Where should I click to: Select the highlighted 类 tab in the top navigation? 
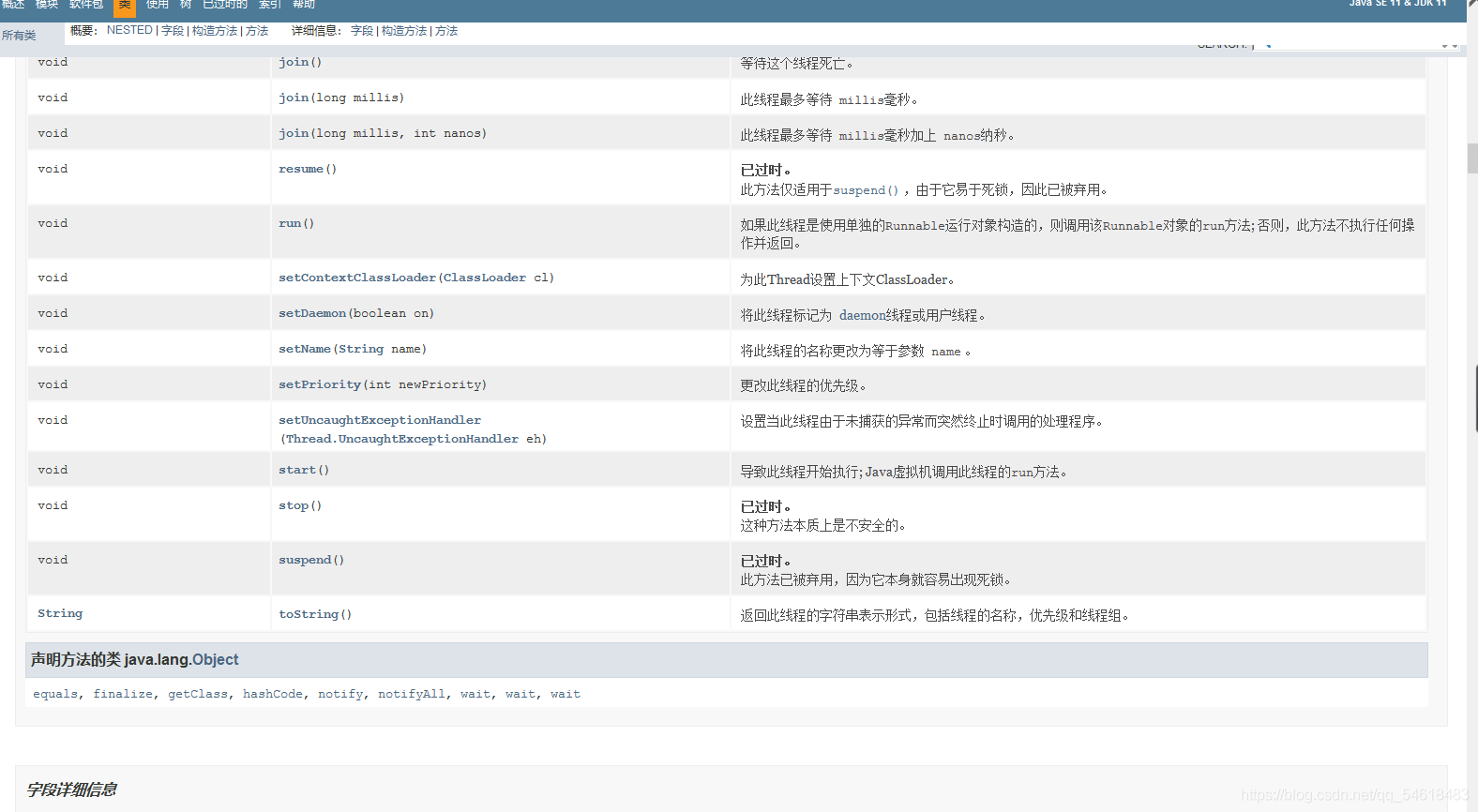[x=125, y=6]
